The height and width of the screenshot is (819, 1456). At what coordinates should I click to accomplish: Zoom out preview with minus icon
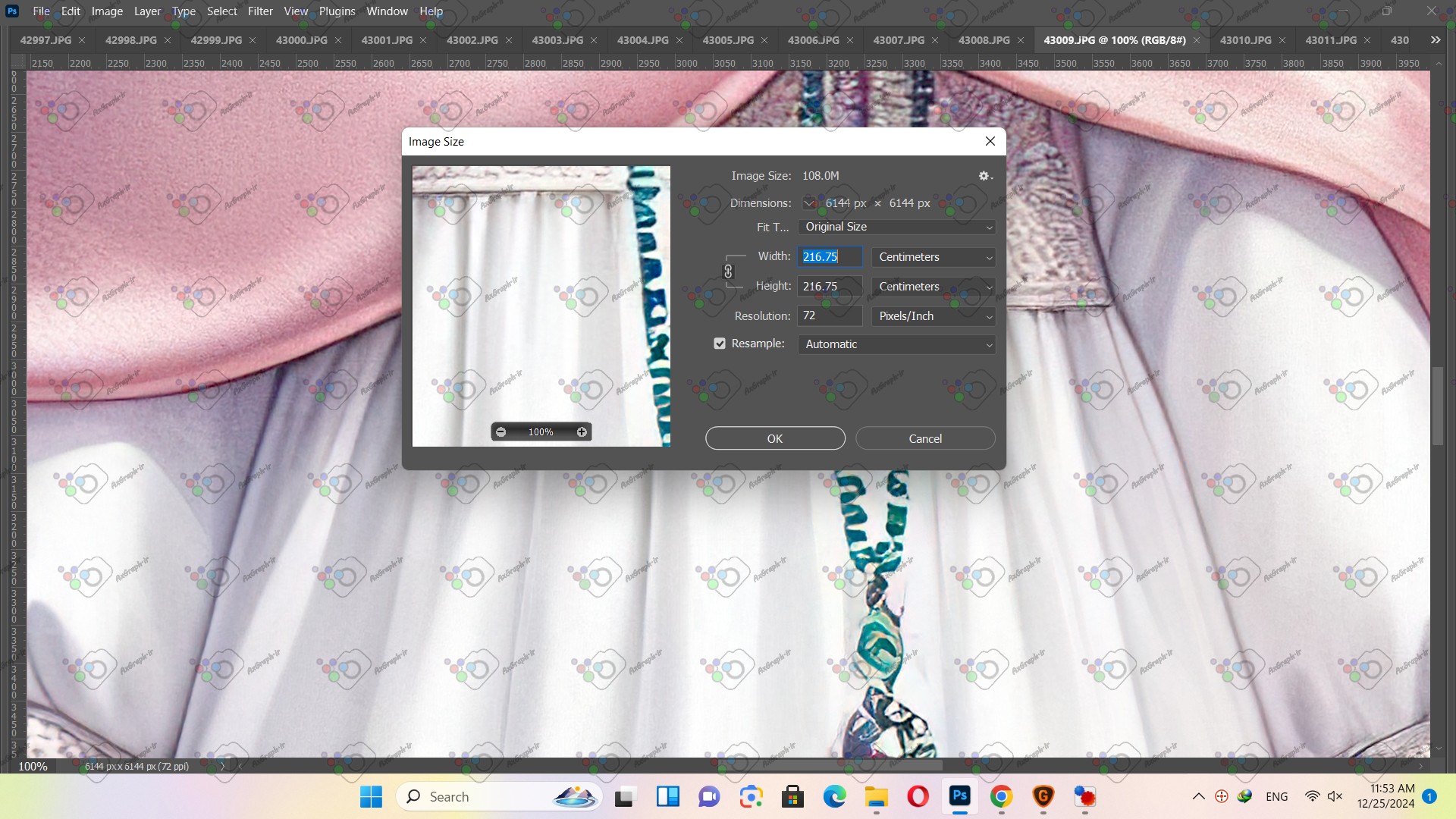(500, 432)
